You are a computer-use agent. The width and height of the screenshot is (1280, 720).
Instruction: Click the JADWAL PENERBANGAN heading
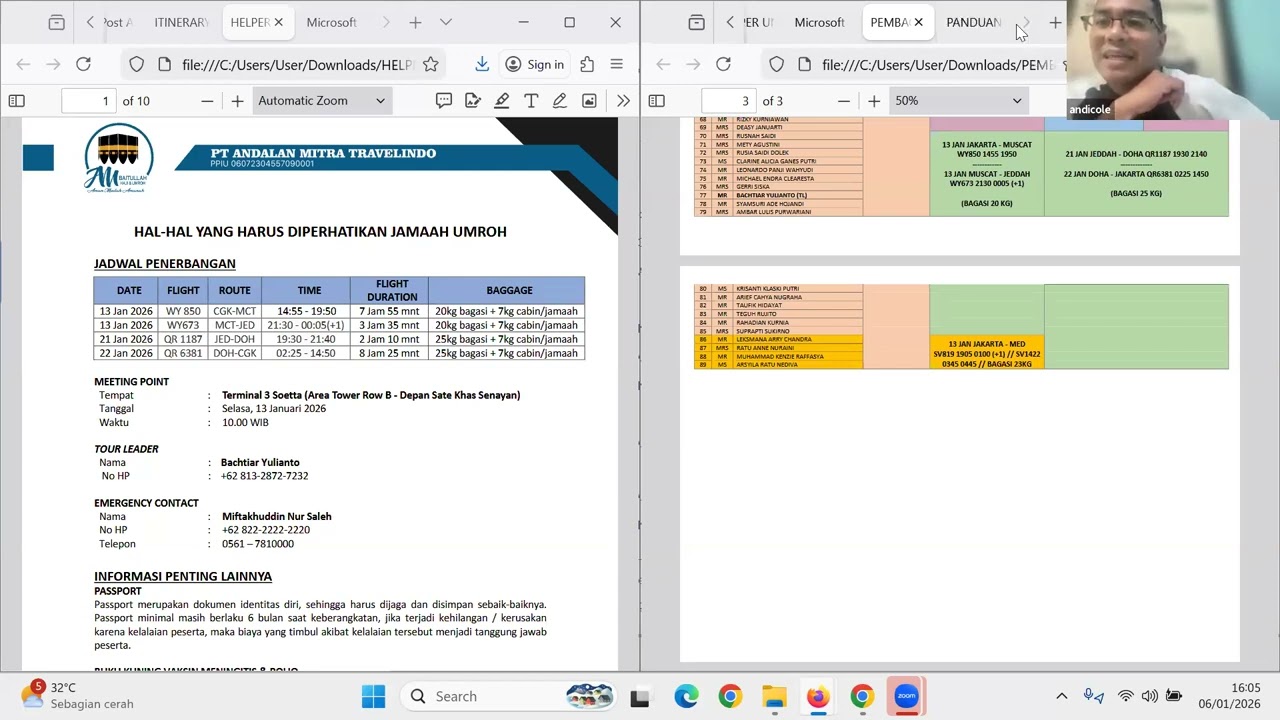coord(165,264)
